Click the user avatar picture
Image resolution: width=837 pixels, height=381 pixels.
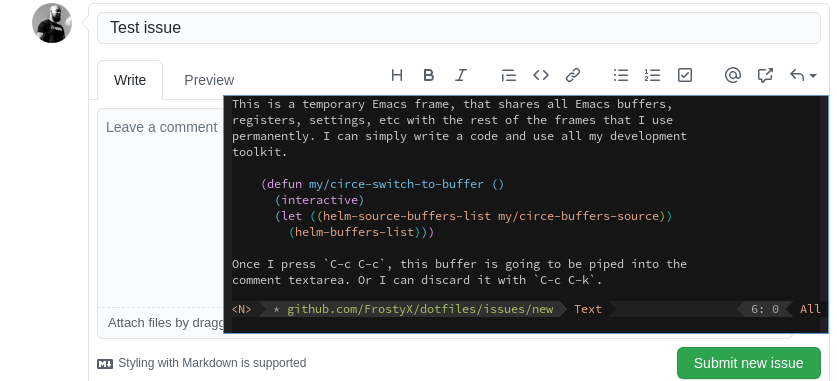click(x=52, y=23)
